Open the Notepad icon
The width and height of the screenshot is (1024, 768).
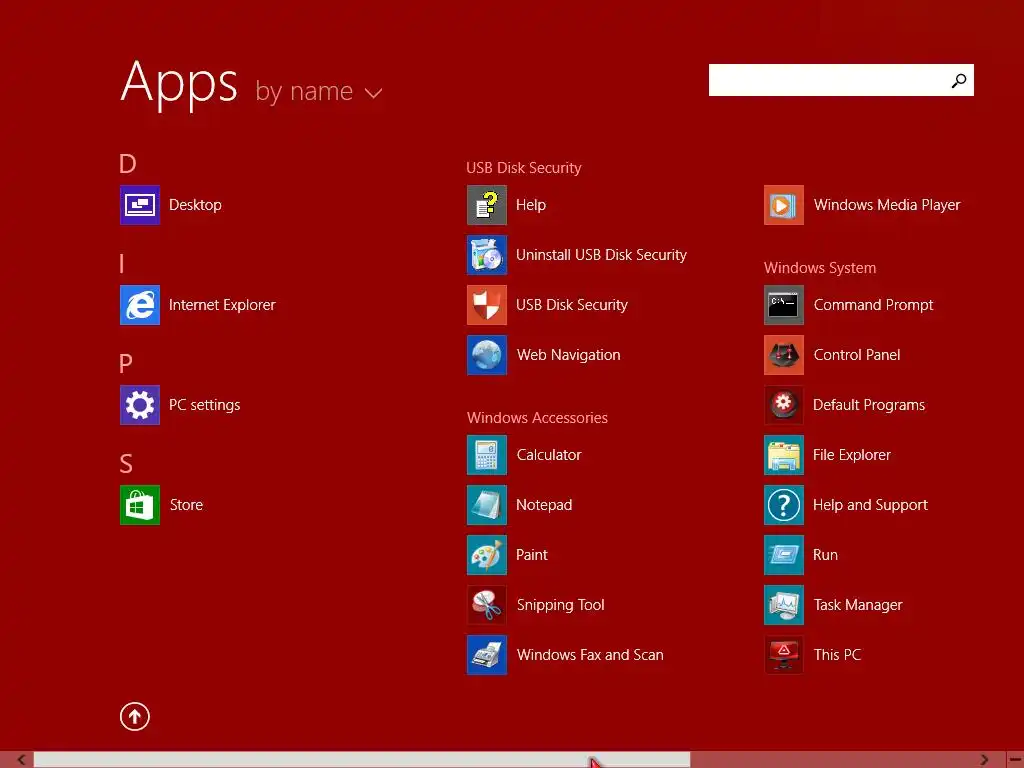pos(487,505)
